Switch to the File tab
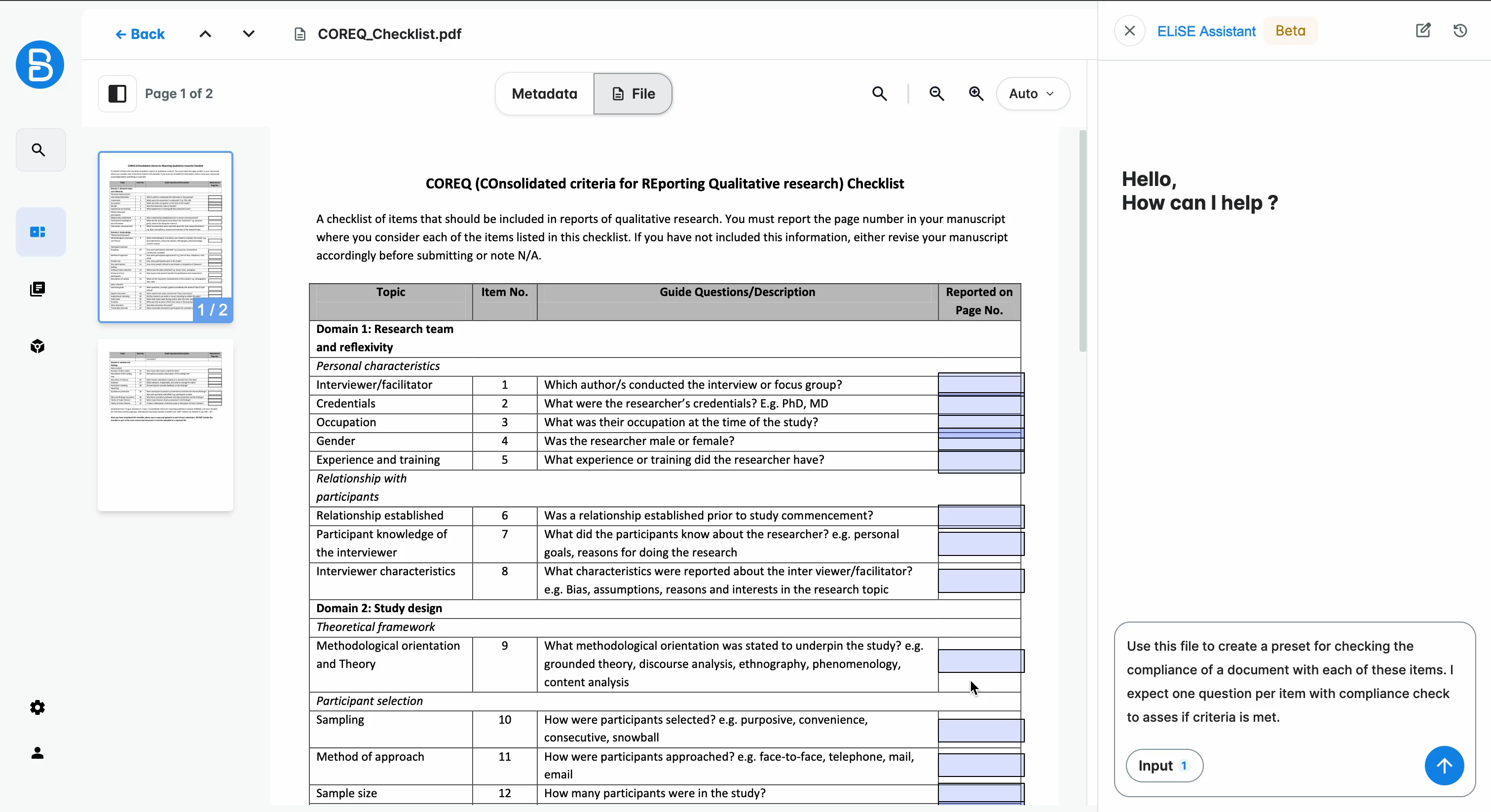 click(633, 94)
